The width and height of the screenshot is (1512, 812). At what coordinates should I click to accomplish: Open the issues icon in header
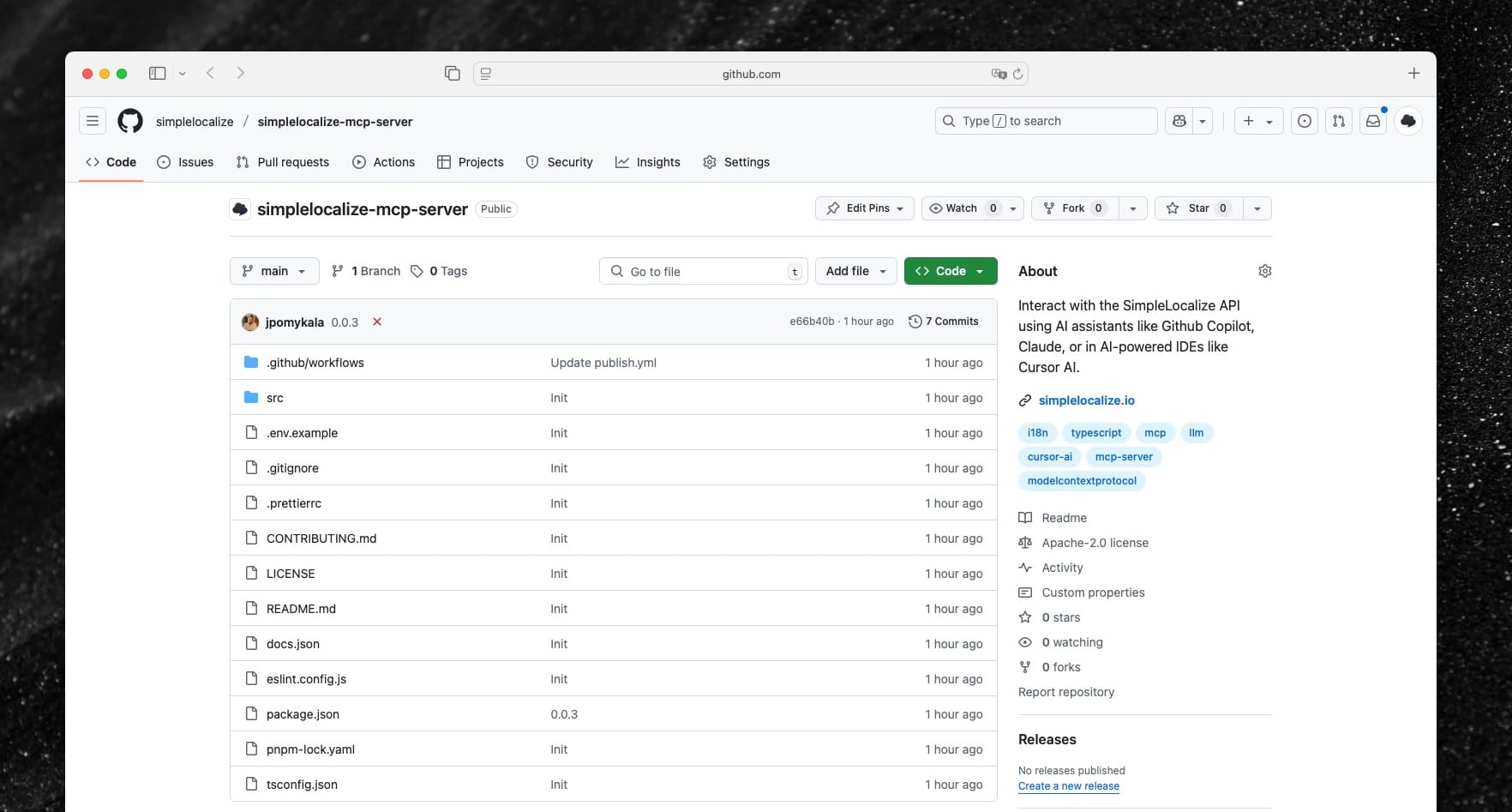tap(1305, 121)
